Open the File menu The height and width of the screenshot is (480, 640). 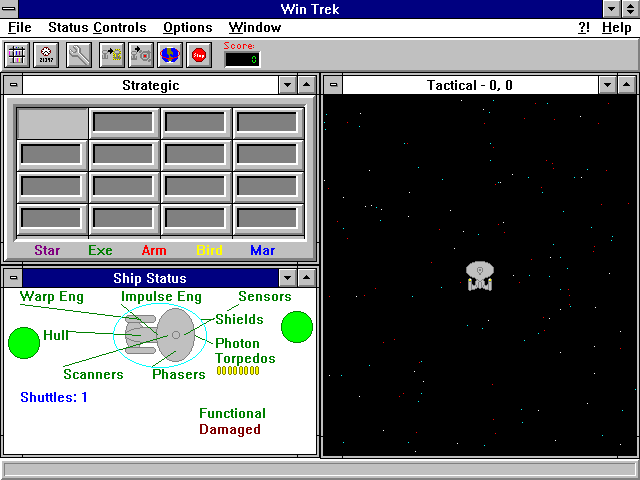tap(20, 28)
